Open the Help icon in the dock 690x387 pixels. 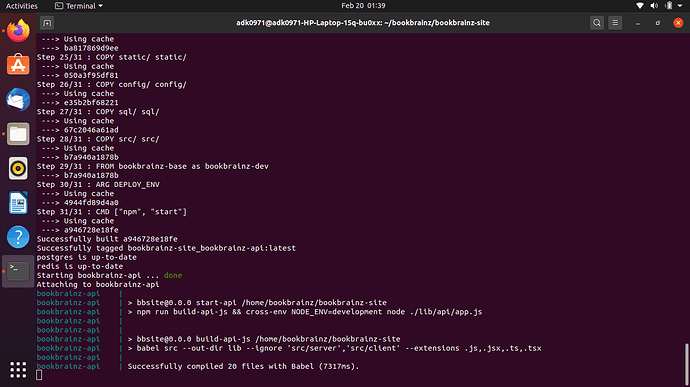tap(18, 237)
